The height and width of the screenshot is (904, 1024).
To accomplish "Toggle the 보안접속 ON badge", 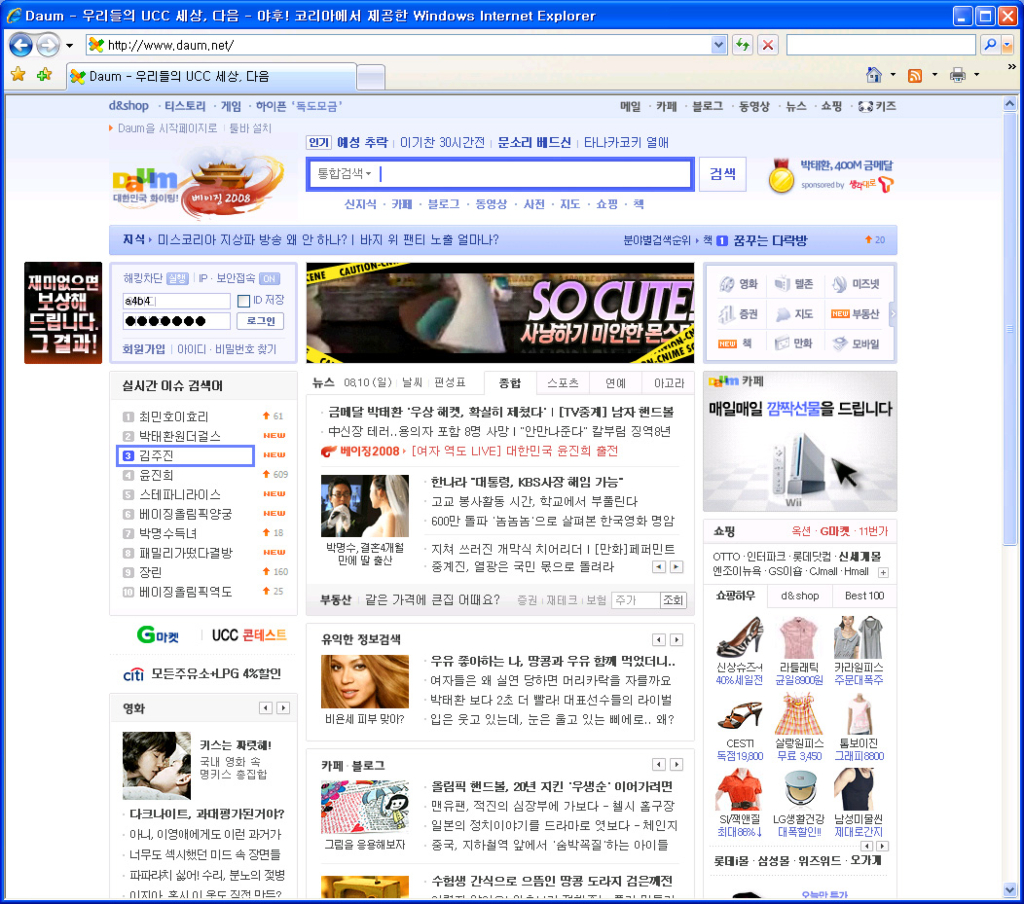I will click(x=269, y=278).
